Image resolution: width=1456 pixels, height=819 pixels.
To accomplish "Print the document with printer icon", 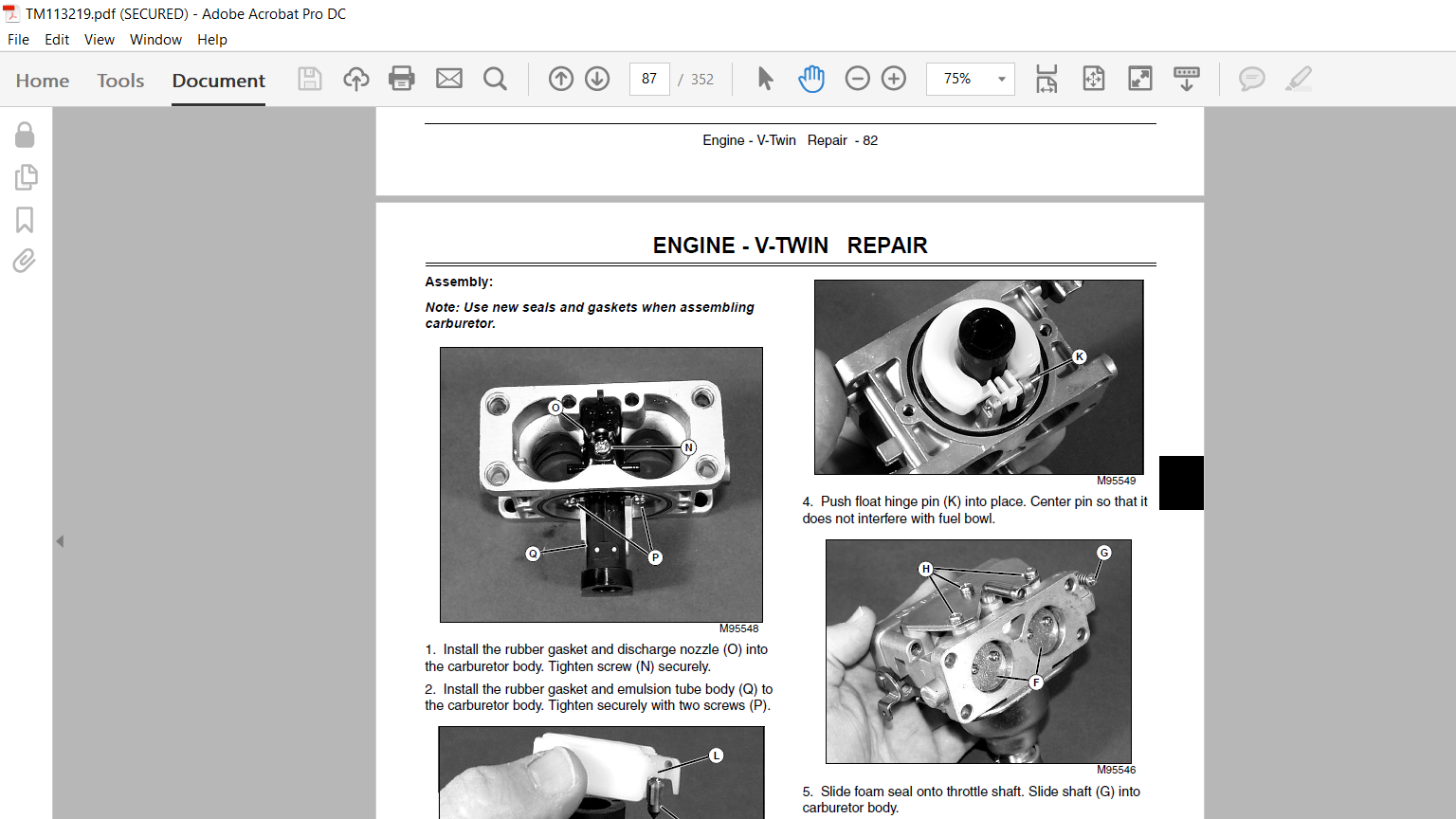I will 402,79.
